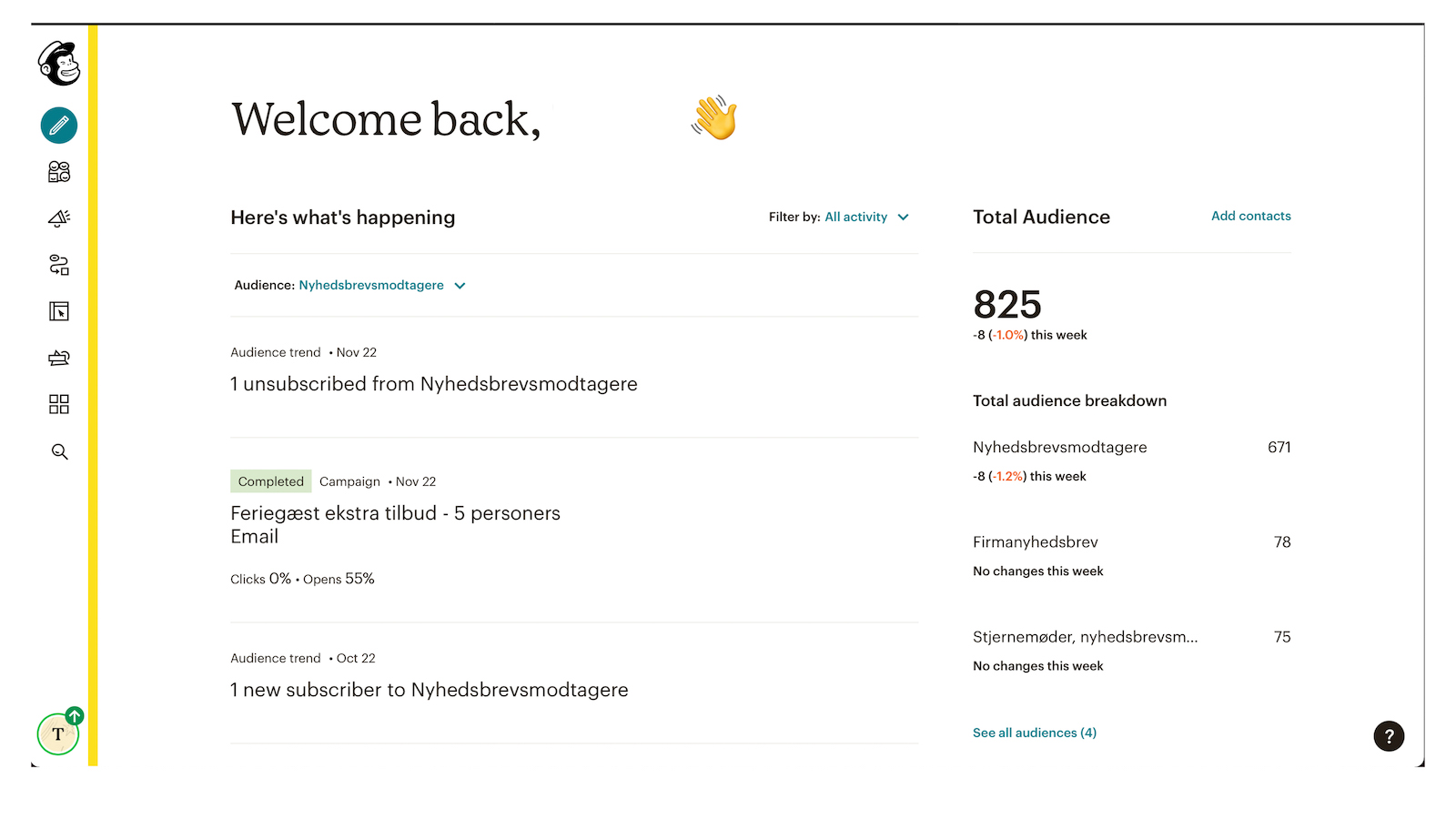1456x819 pixels.
Task: Open the Audience section icon
Action: click(x=58, y=172)
